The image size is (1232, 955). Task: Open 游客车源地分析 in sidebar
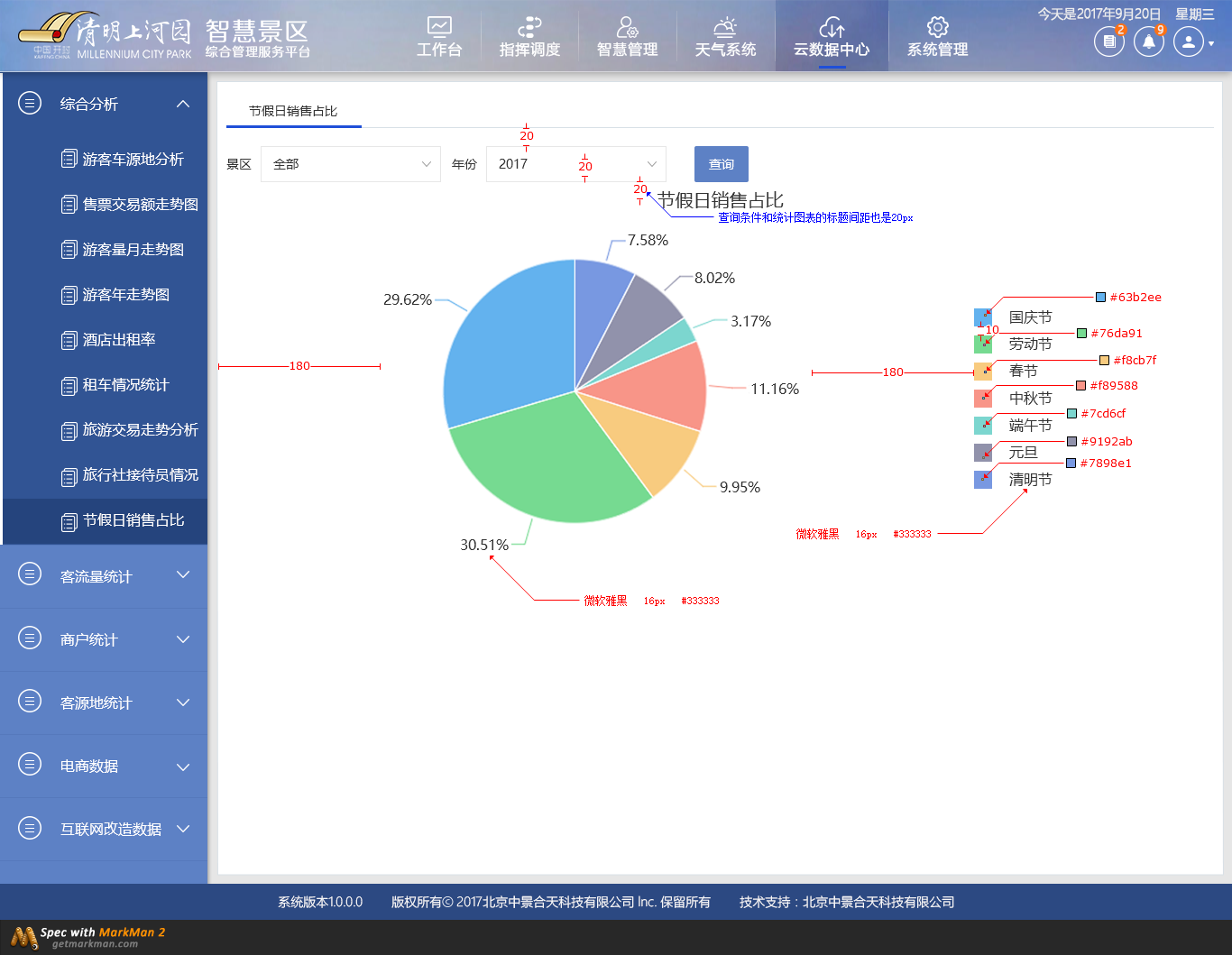(133, 160)
